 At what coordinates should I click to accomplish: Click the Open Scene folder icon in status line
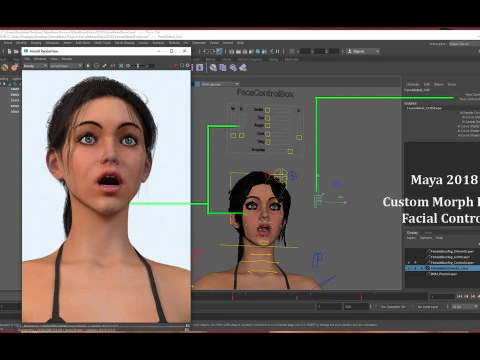click(16, 51)
